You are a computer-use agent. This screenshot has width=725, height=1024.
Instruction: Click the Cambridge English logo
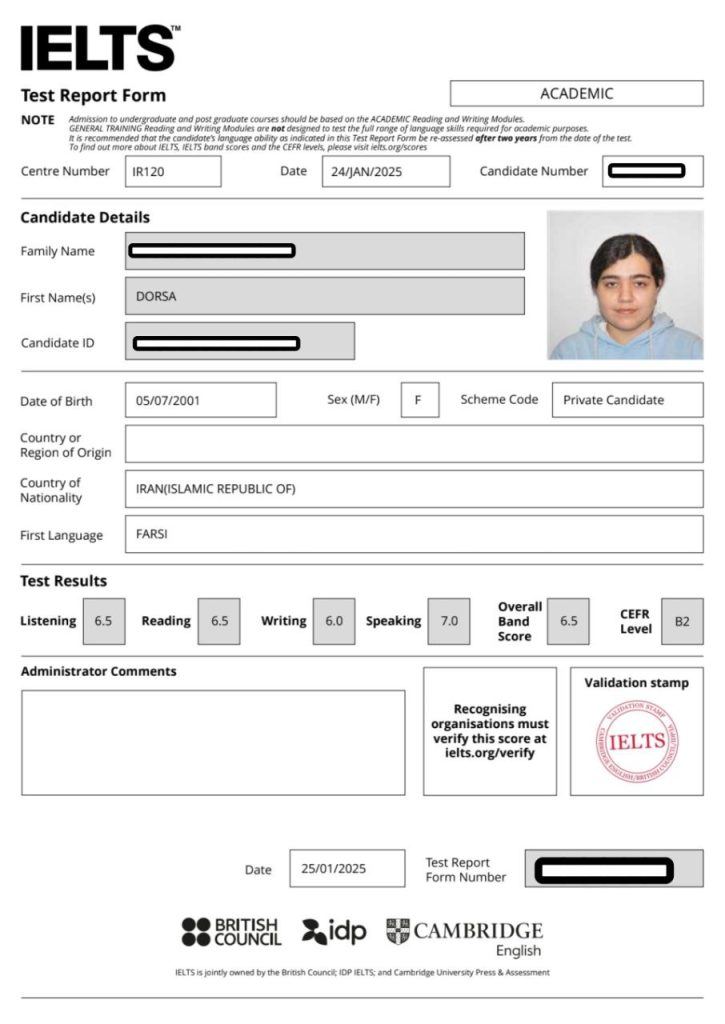(464, 937)
